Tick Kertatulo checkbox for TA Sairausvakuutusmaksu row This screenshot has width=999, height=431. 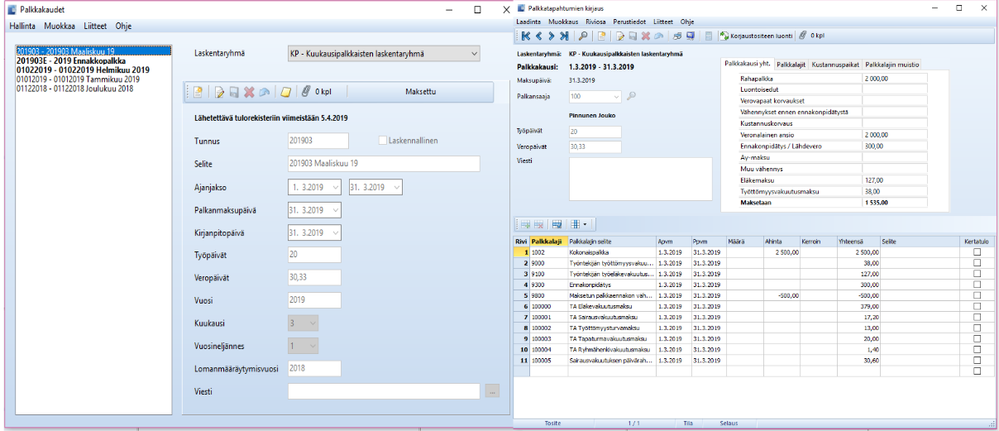click(977, 317)
